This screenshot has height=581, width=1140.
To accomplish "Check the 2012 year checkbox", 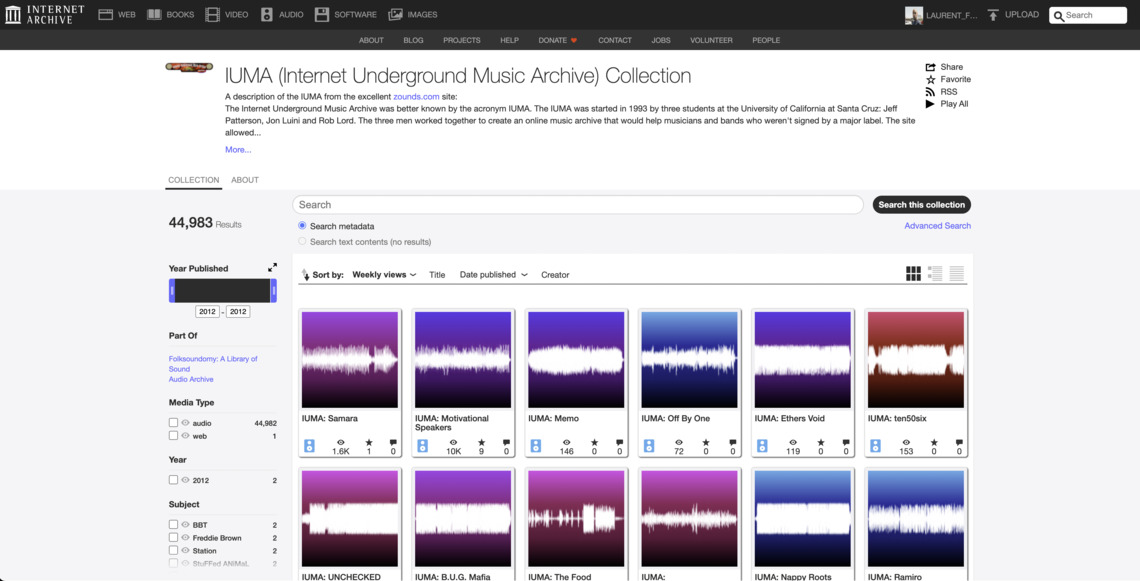I will point(173,480).
